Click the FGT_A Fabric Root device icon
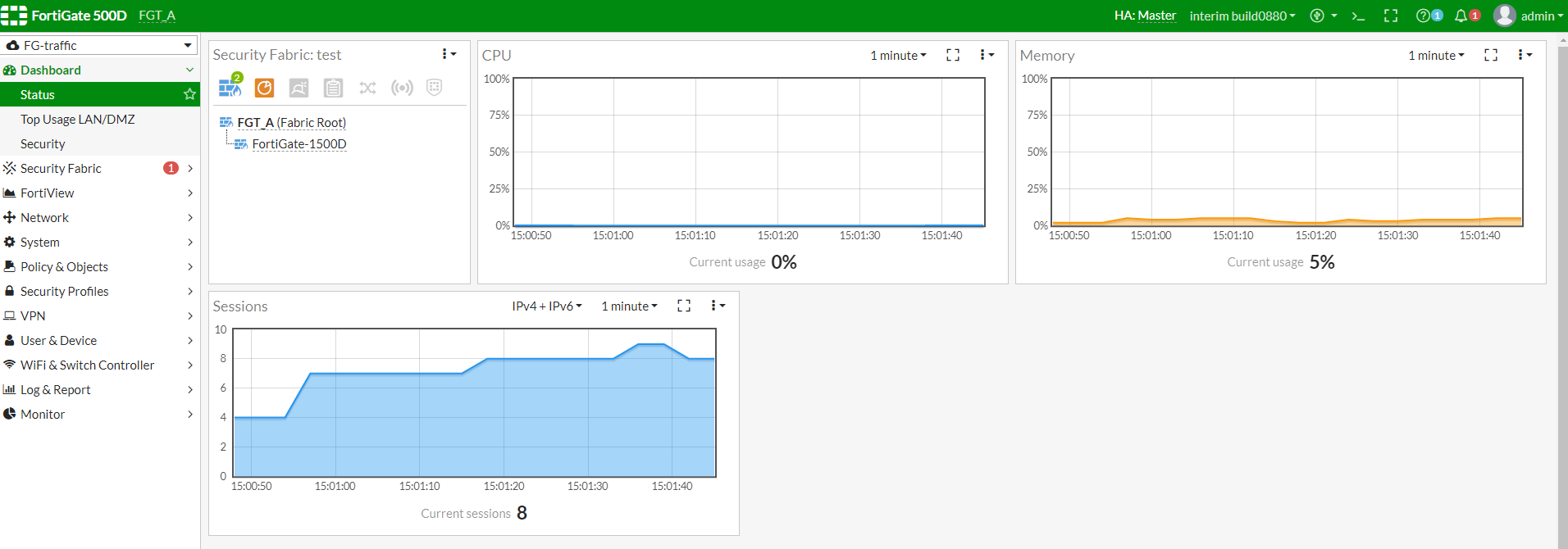This screenshot has height=549, width=1568. tap(226, 122)
